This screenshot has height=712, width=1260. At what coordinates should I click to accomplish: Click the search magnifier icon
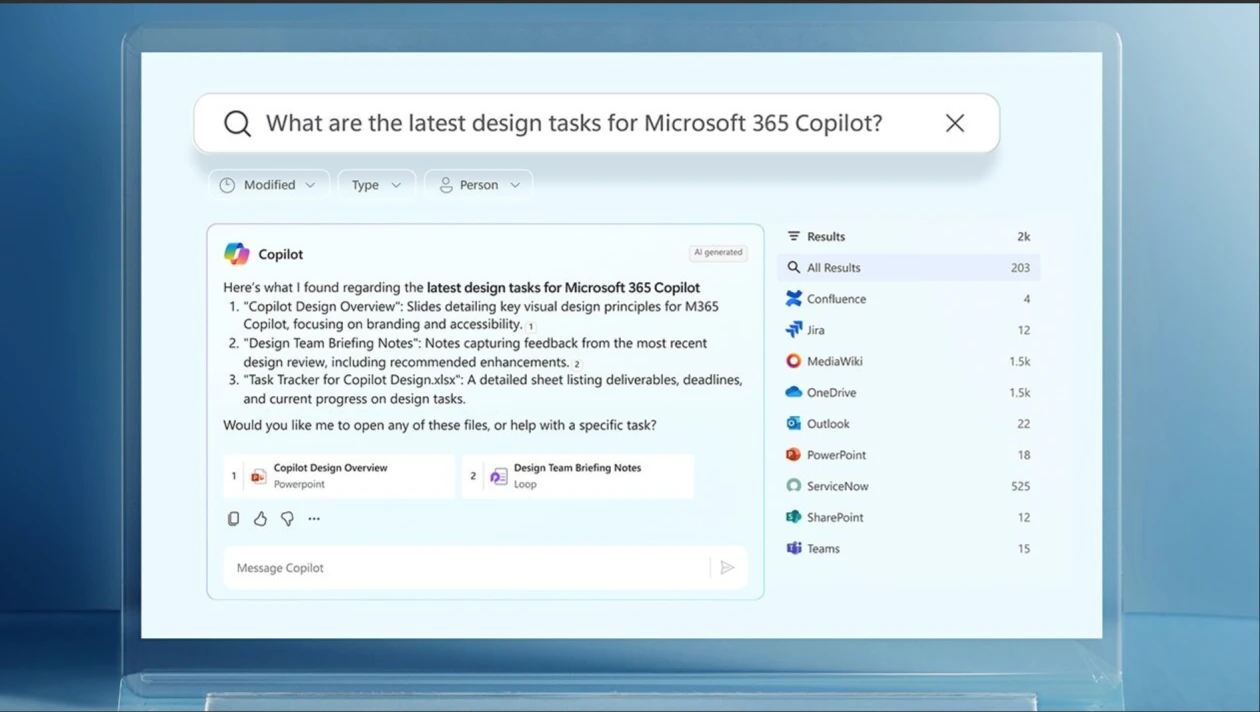coord(236,122)
